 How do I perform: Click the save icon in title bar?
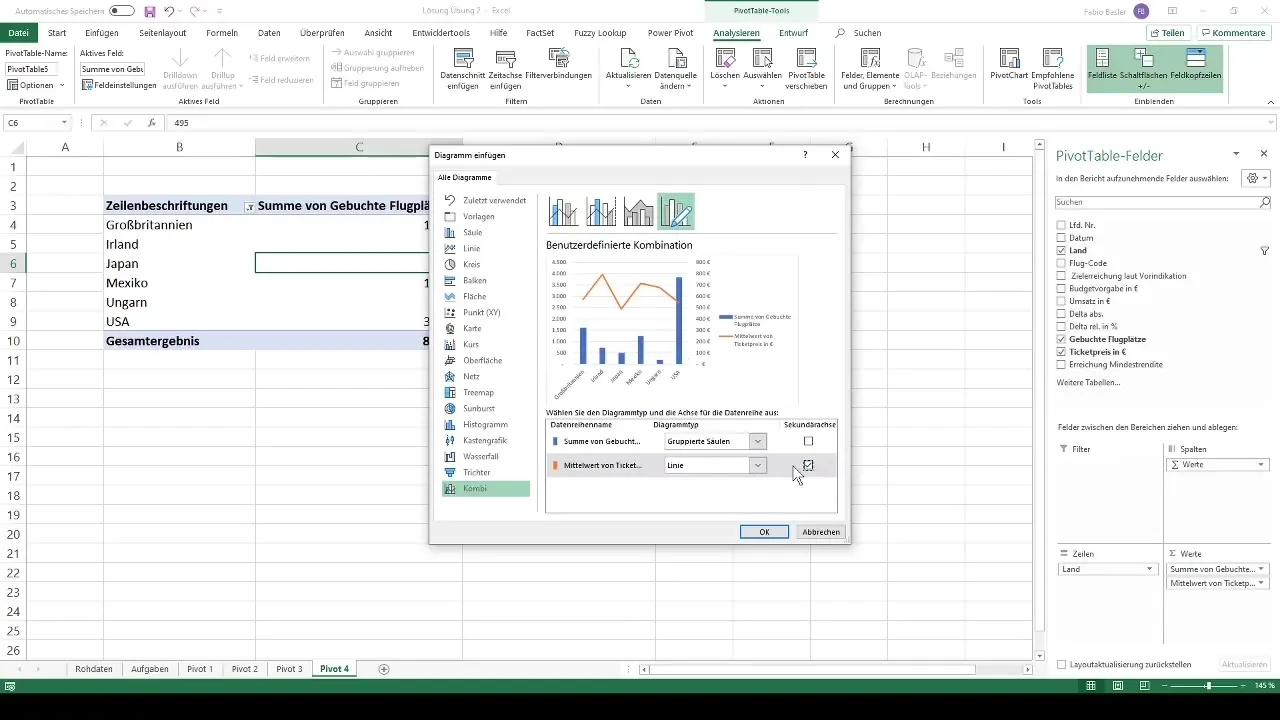(x=149, y=12)
